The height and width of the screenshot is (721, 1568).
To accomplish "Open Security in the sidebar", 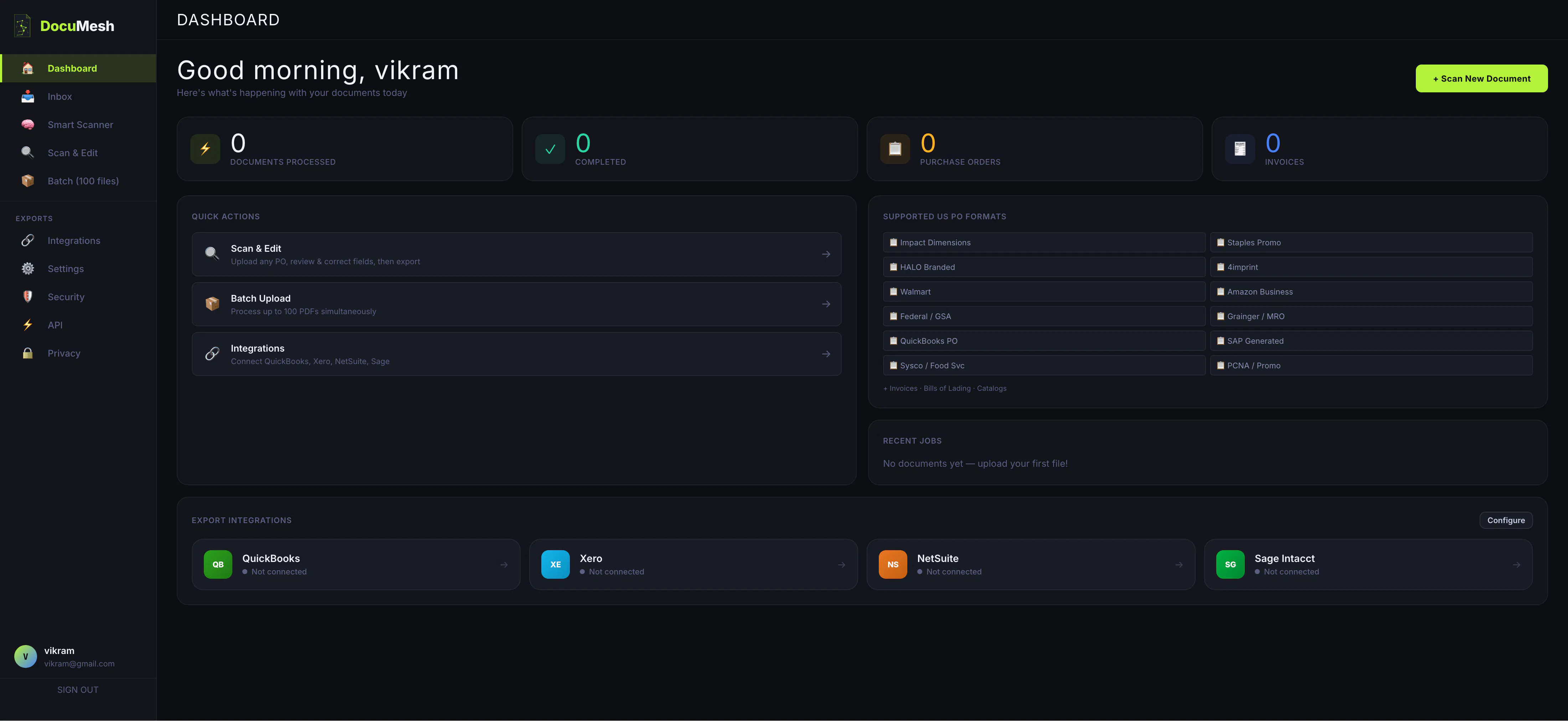I will [78, 297].
